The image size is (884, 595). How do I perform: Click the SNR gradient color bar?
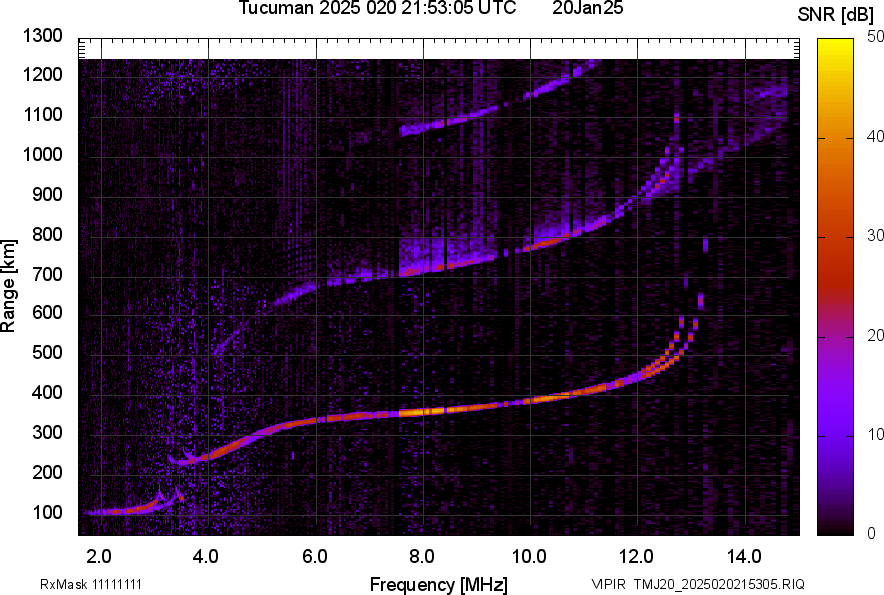[835, 287]
